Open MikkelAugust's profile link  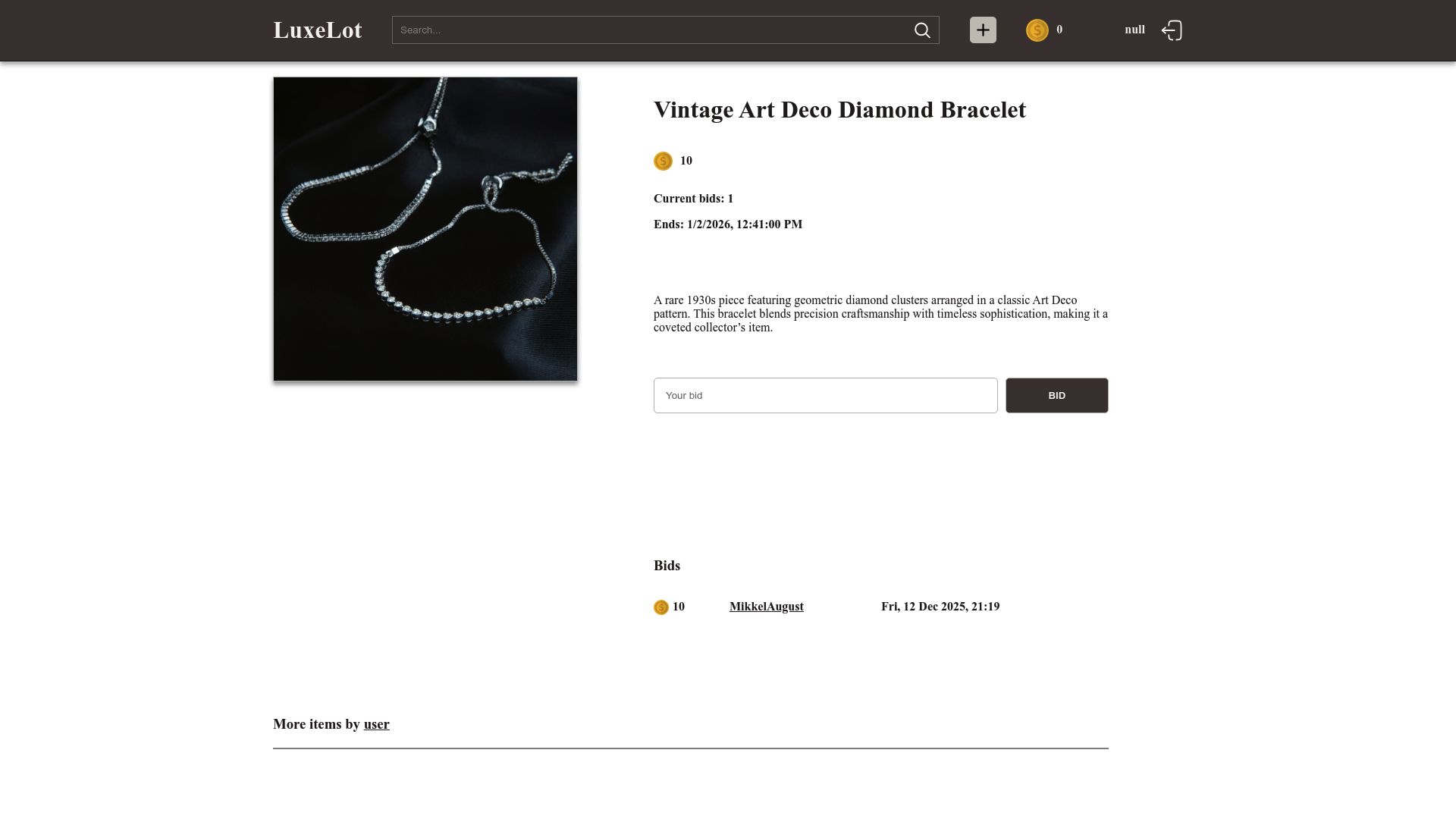click(x=766, y=607)
